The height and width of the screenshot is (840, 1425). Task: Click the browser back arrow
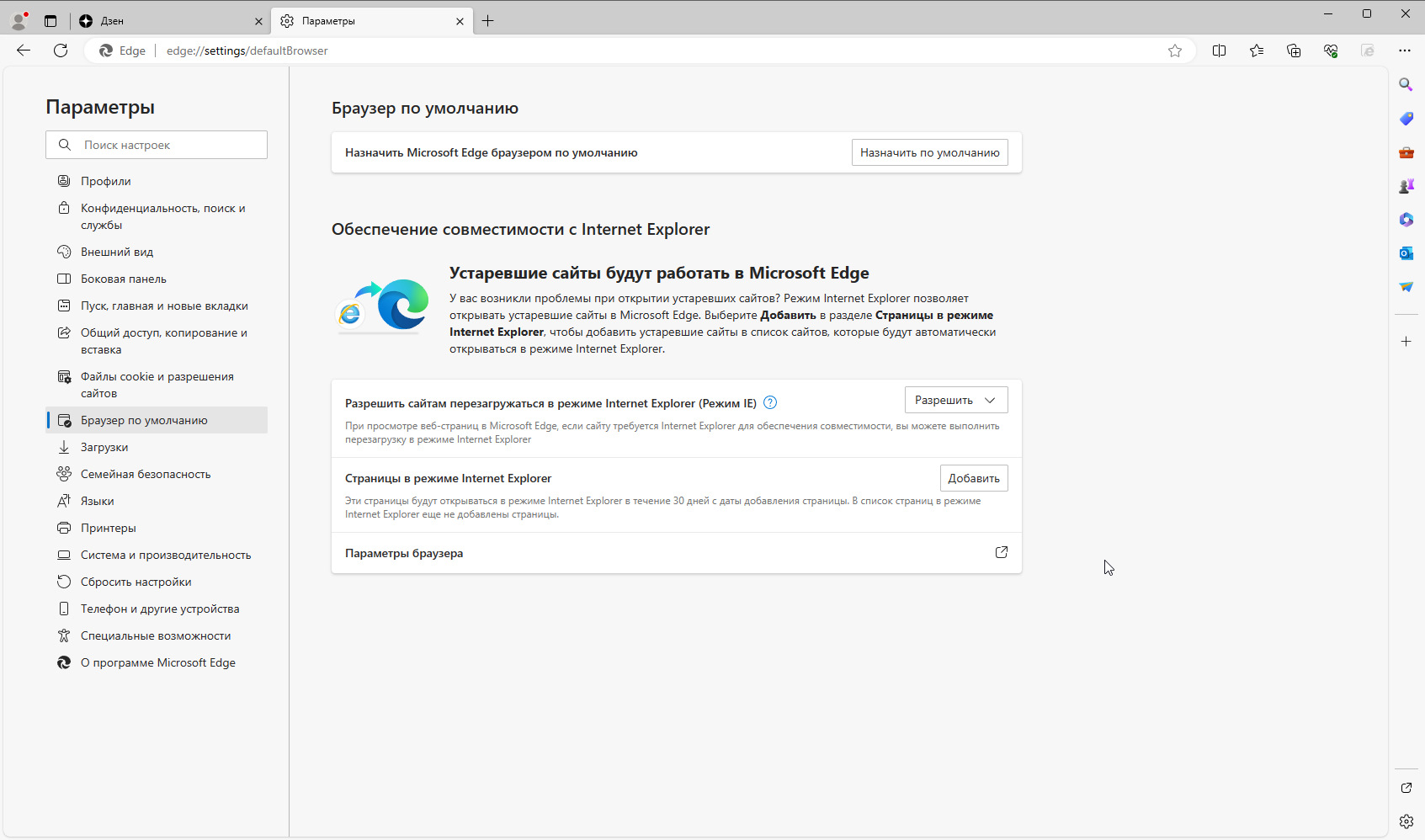coord(24,51)
